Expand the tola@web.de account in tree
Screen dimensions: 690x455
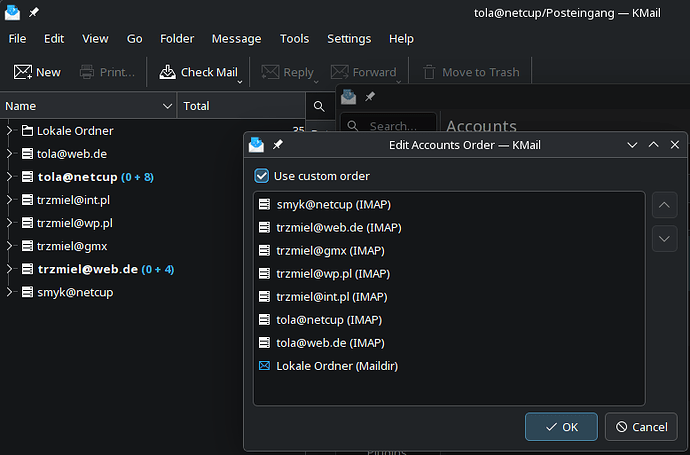tap(9, 154)
